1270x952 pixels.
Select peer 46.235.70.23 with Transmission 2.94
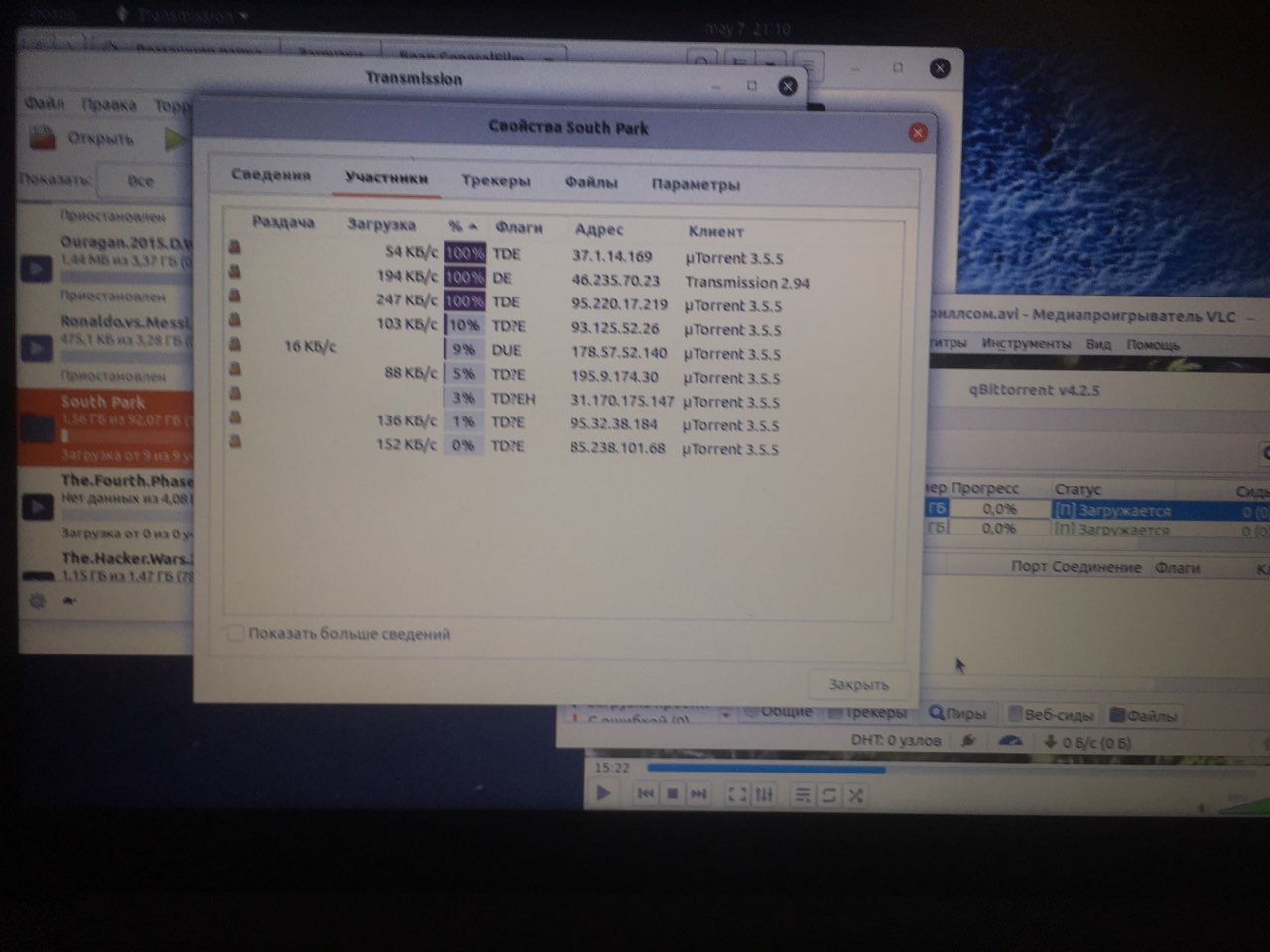[616, 280]
